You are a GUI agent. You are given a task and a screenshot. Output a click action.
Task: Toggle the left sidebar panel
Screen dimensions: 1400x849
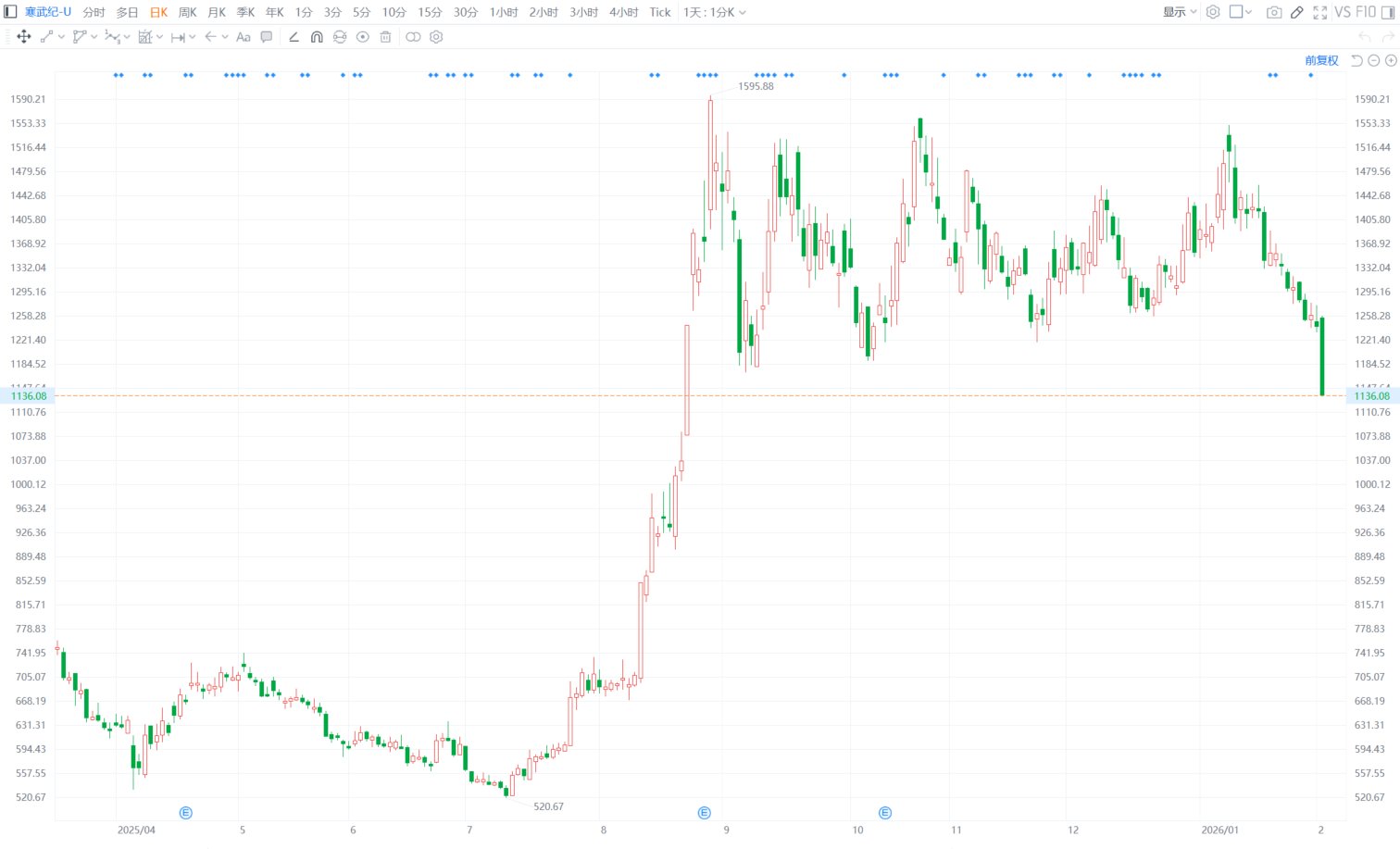coord(10,12)
